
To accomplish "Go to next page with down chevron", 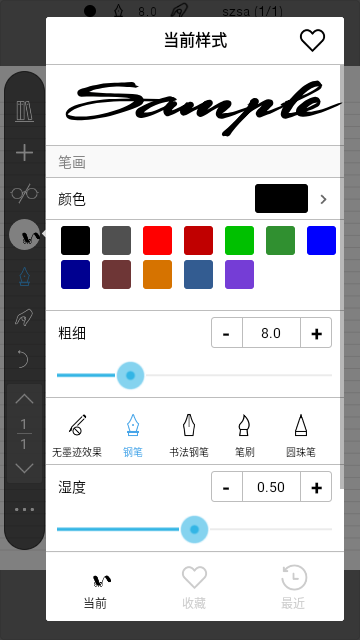I will point(24,468).
